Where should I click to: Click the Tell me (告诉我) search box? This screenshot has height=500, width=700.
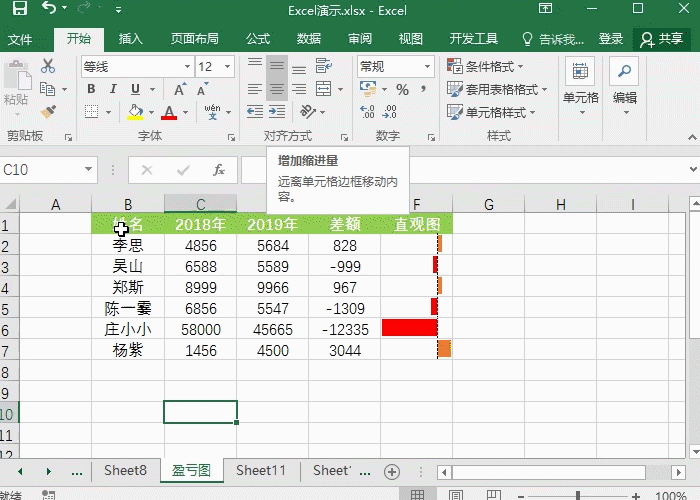[553, 39]
